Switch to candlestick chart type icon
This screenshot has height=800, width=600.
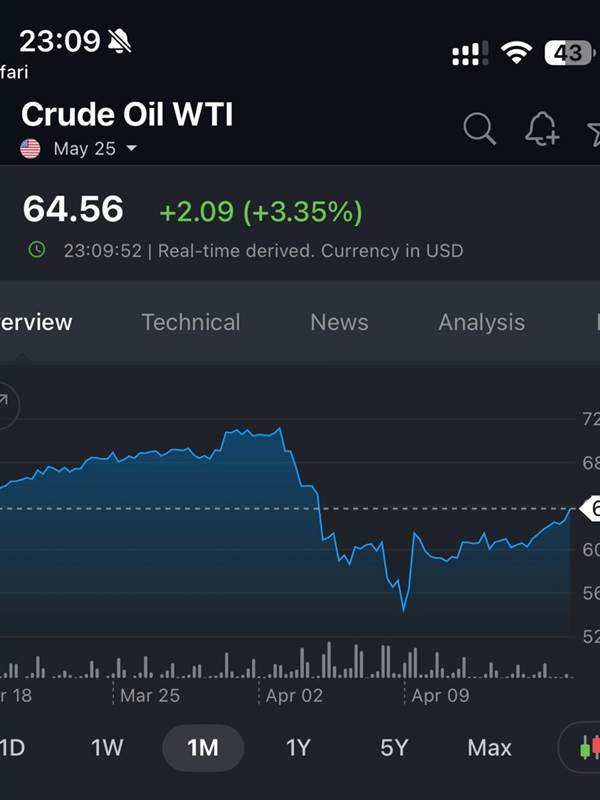click(x=587, y=747)
